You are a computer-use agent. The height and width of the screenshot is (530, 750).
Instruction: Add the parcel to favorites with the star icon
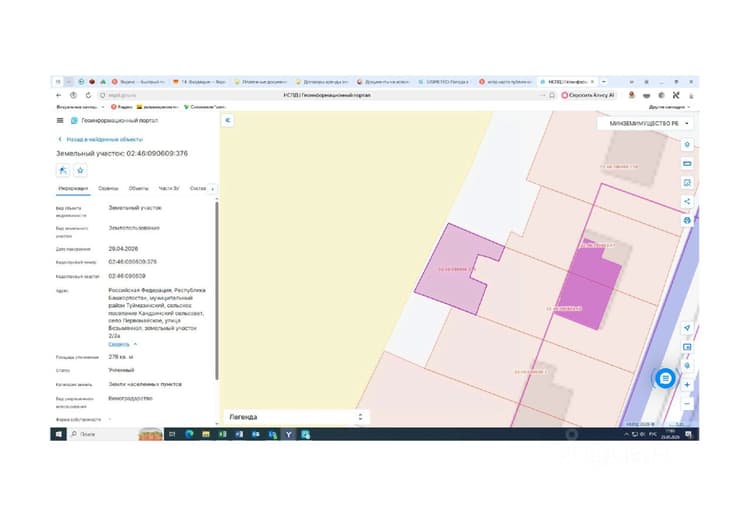[x=80, y=170]
